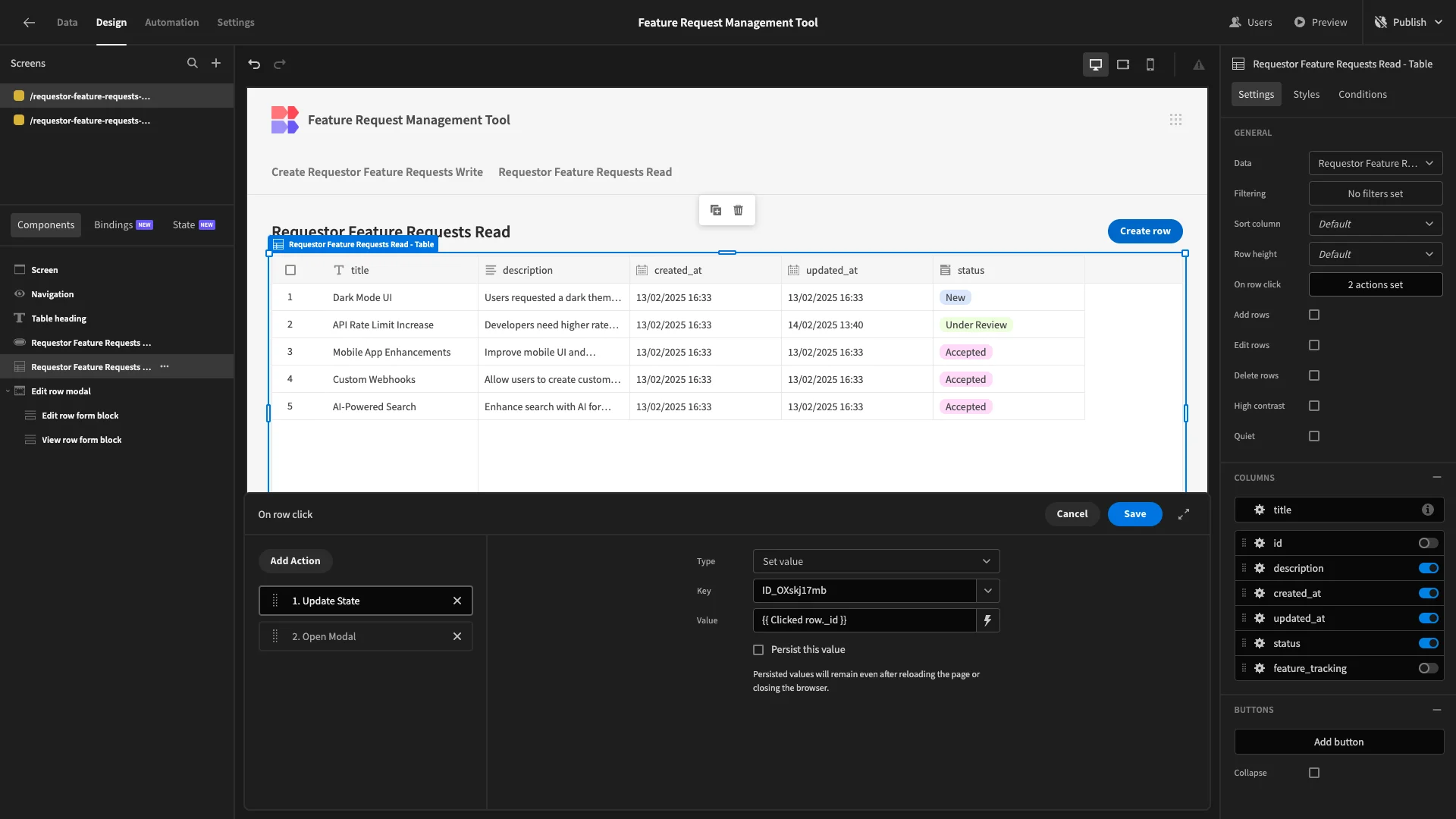The image size is (1456, 819).
Task: Click the Add Action button
Action: point(295,561)
